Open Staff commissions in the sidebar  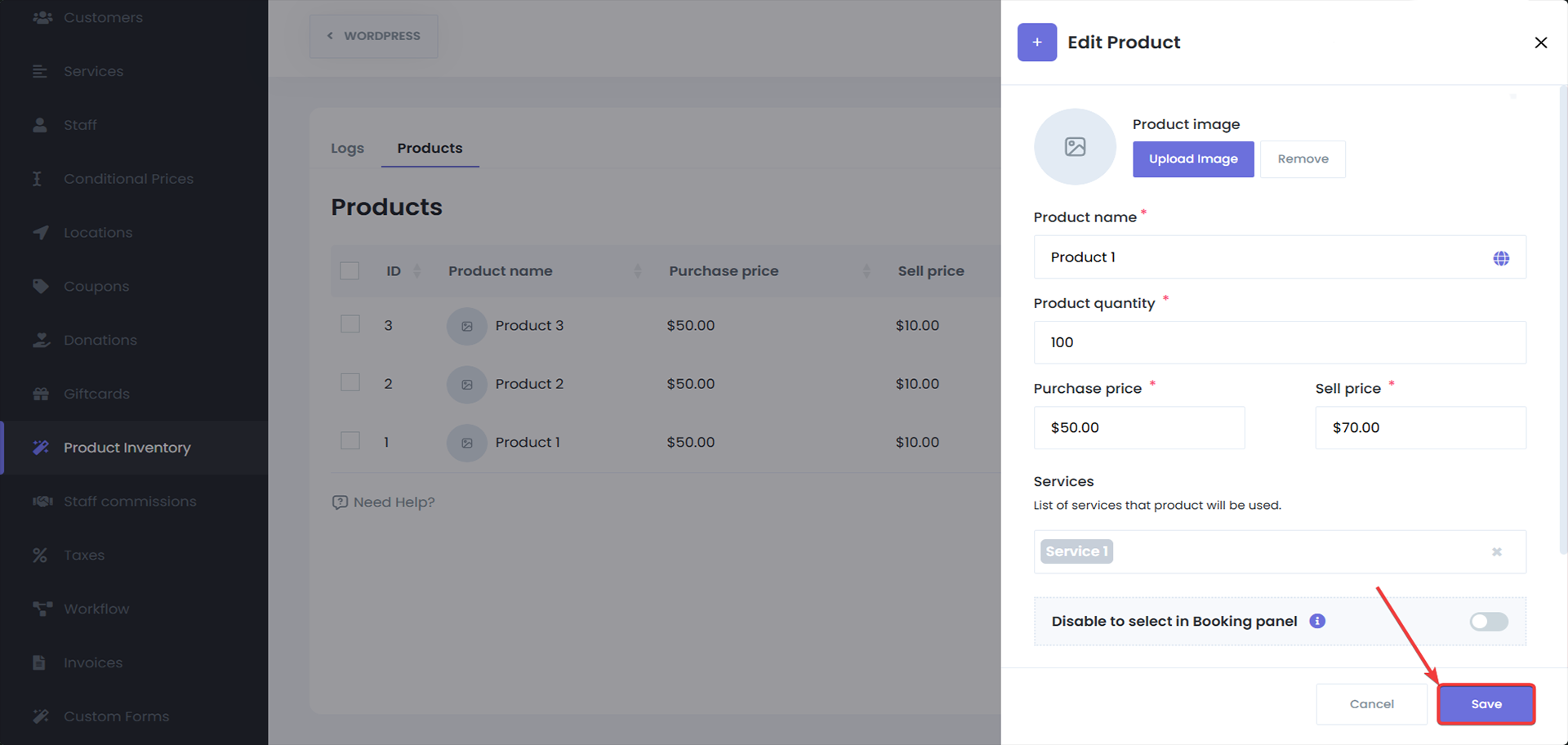pyautogui.click(x=129, y=502)
